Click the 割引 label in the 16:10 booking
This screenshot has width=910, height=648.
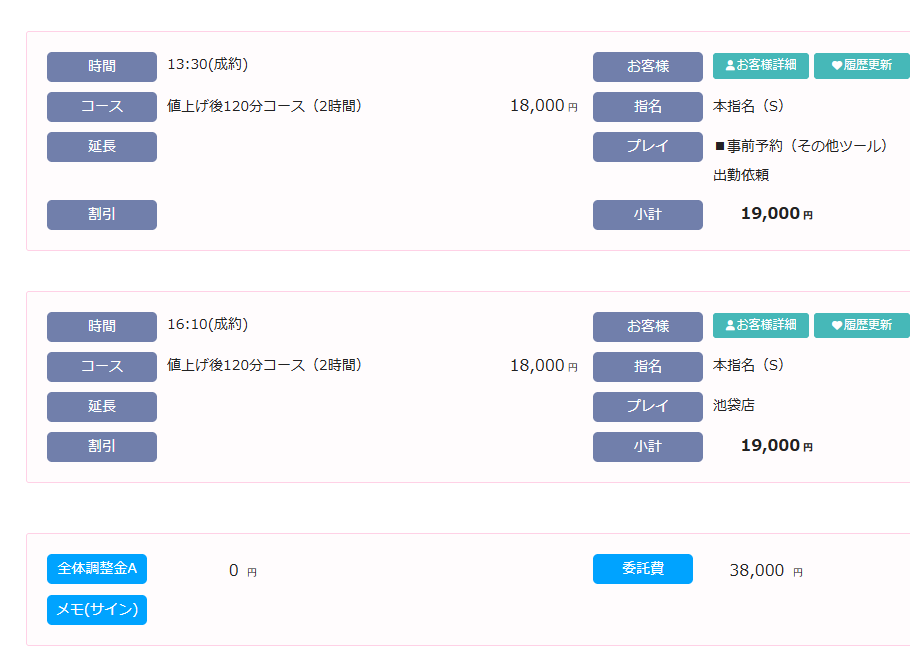tap(102, 447)
